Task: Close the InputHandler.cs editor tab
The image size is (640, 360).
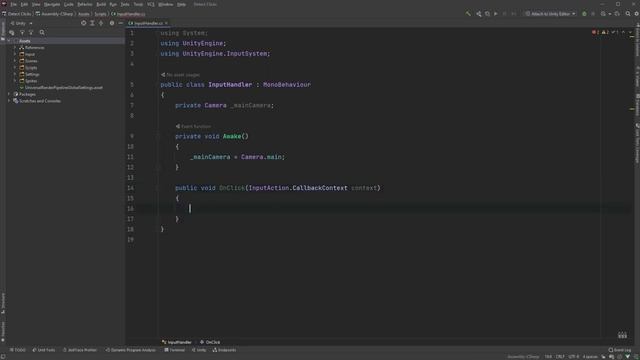Action: [x=167, y=23]
